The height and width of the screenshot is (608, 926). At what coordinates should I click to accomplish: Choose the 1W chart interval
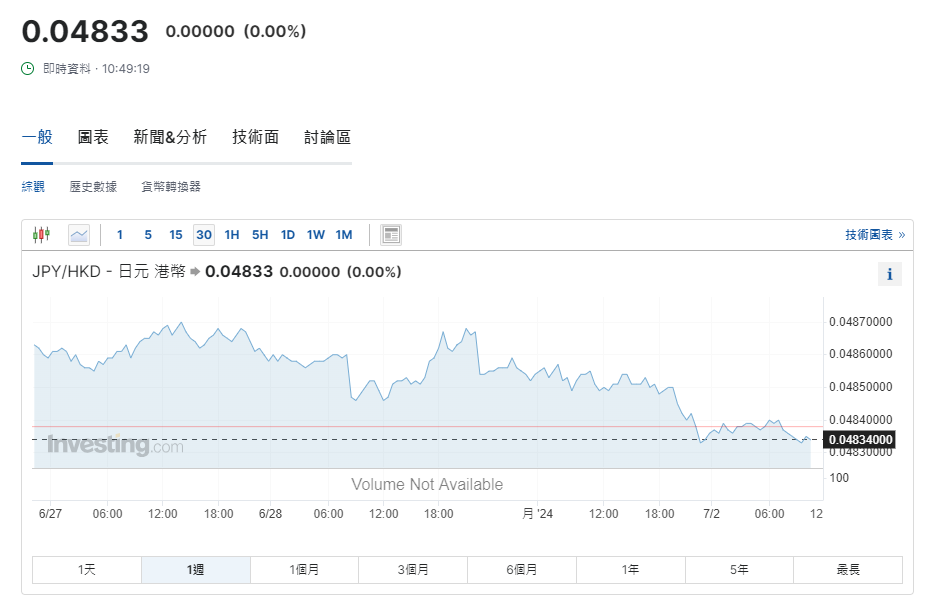pyautogui.click(x=316, y=235)
